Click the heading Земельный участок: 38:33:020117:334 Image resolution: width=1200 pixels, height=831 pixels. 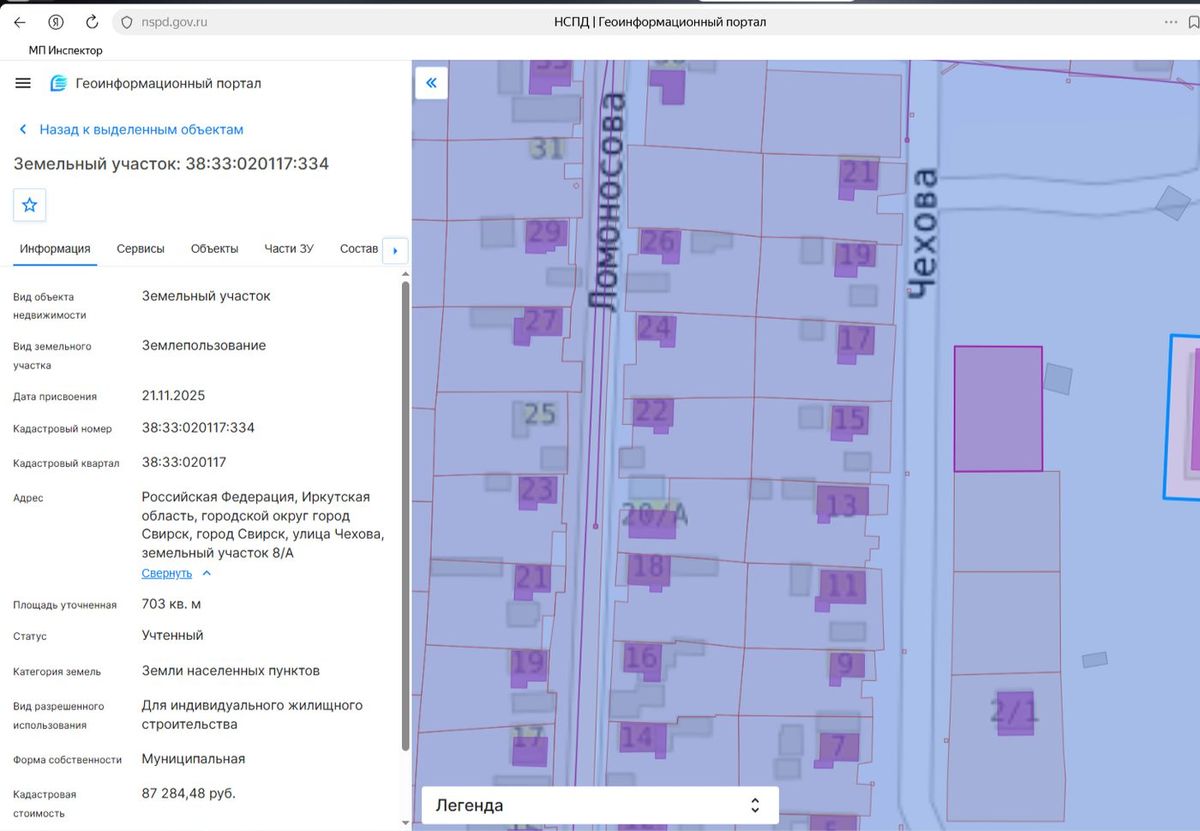(x=171, y=164)
